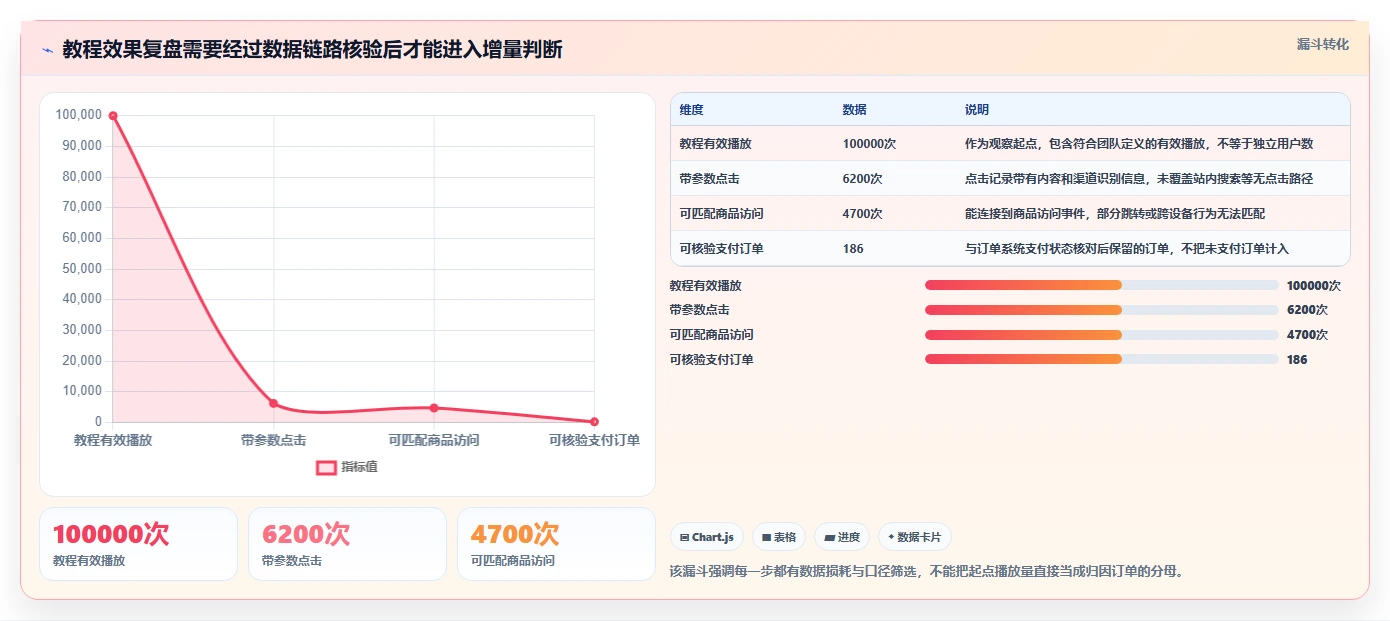Click the 数据 table column header
1390x621 pixels.
[854, 109]
